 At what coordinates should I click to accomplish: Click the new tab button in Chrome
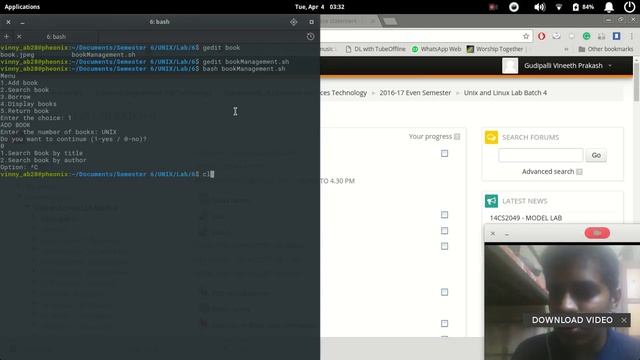tap(390, 21)
